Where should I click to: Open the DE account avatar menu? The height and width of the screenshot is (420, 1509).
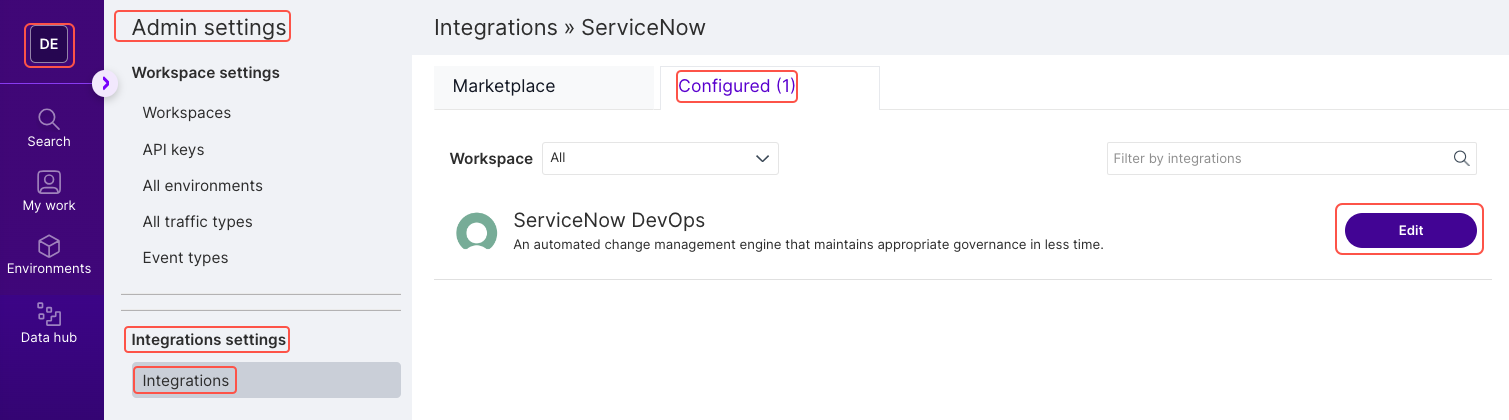click(x=49, y=44)
